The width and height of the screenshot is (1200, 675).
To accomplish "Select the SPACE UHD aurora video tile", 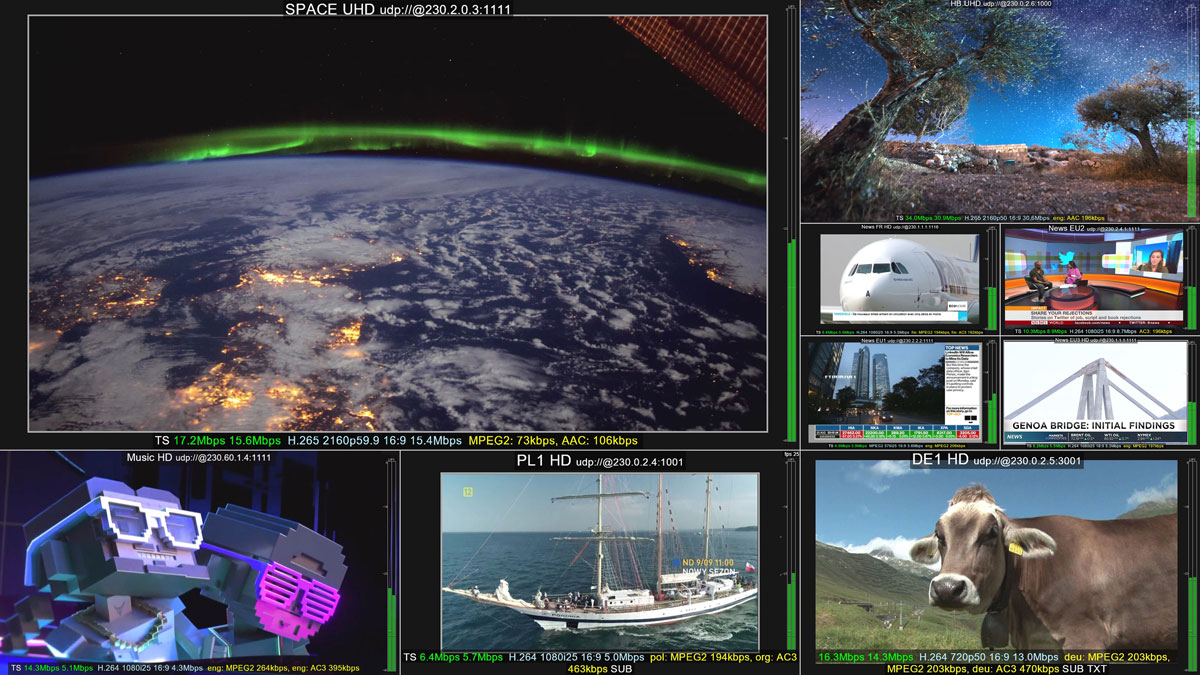I will click(398, 224).
